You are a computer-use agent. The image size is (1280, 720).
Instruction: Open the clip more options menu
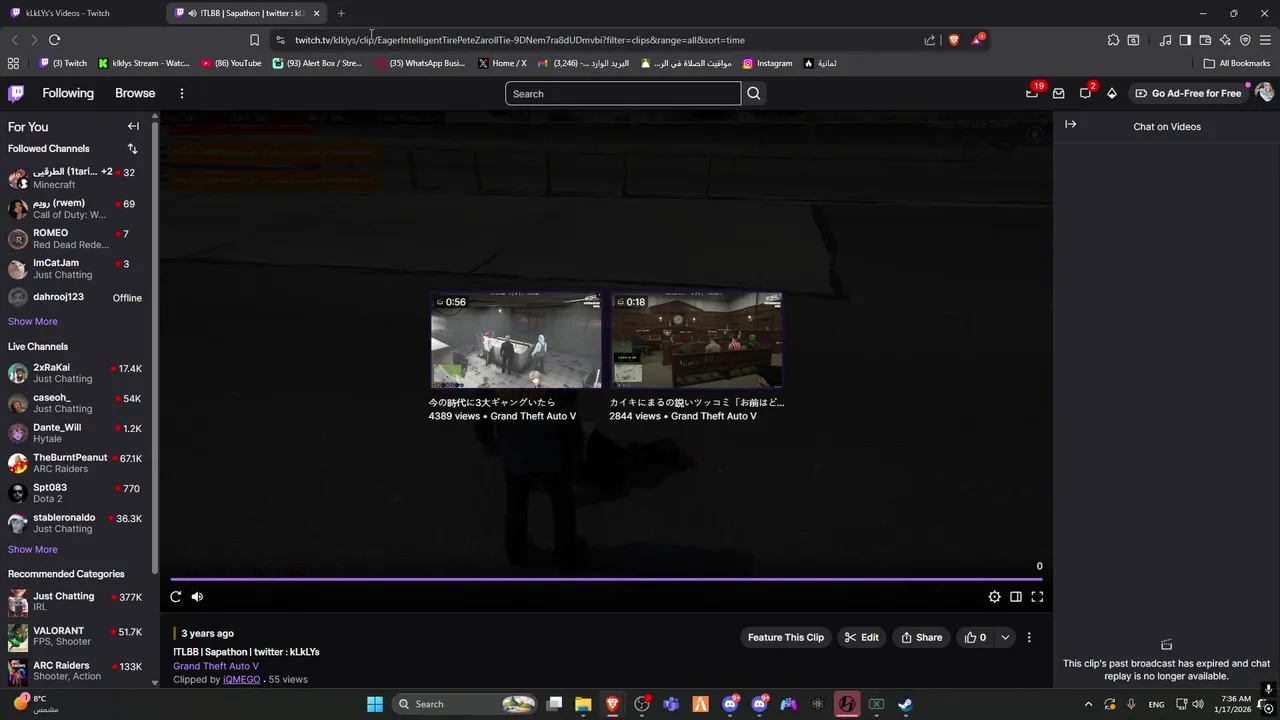click(x=1029, y=637)
